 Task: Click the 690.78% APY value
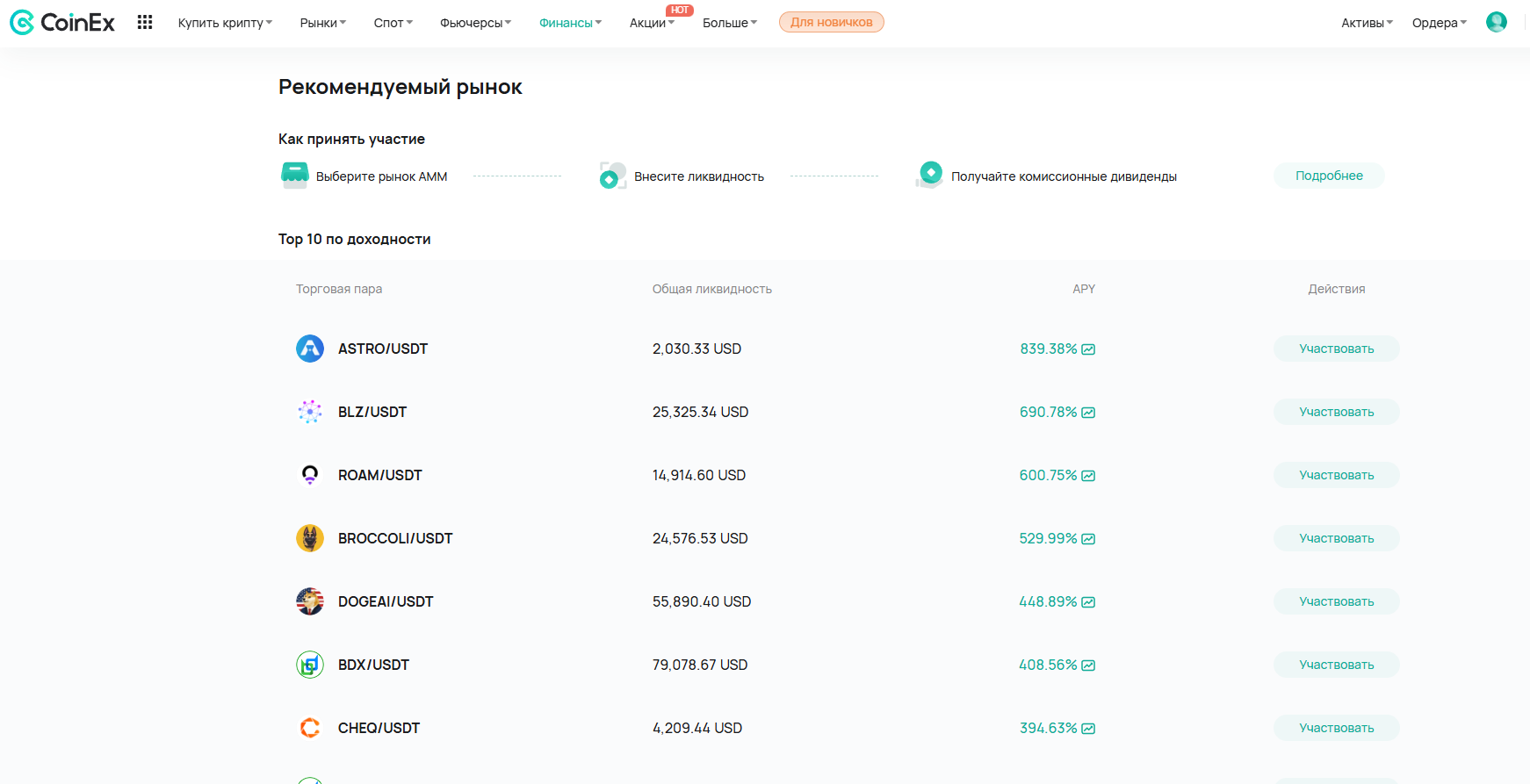1048,412
